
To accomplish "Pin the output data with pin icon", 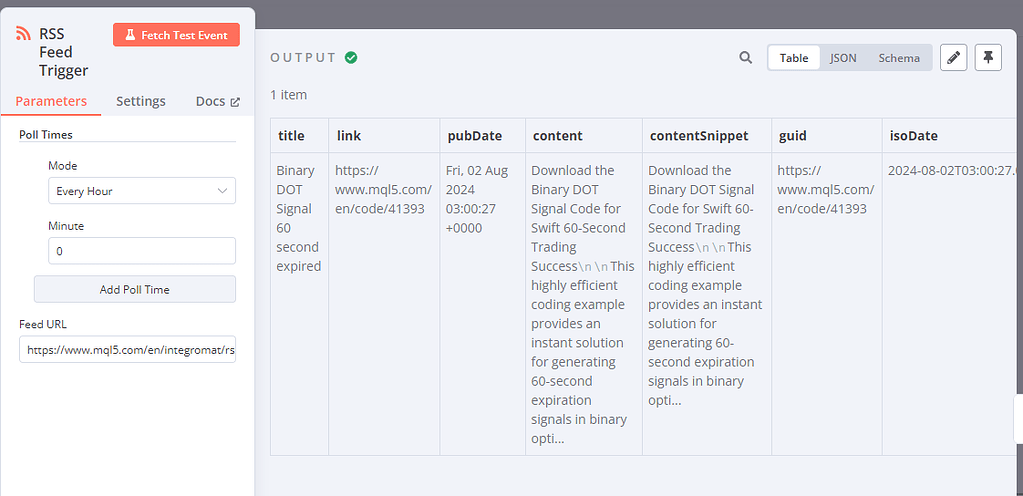I will click(x=987, y=58).
